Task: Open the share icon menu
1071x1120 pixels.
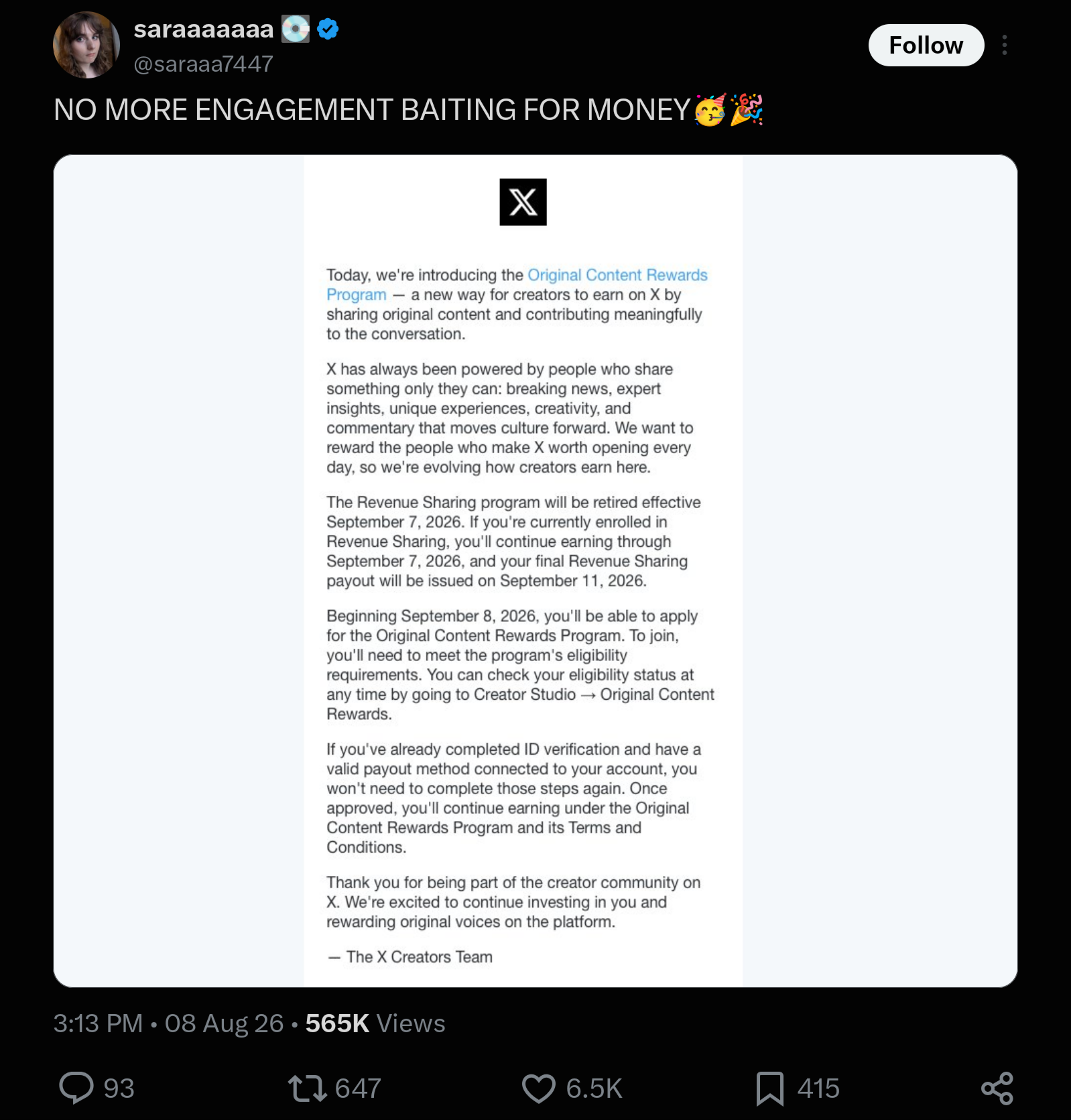Action: (x=997, y=1087)
